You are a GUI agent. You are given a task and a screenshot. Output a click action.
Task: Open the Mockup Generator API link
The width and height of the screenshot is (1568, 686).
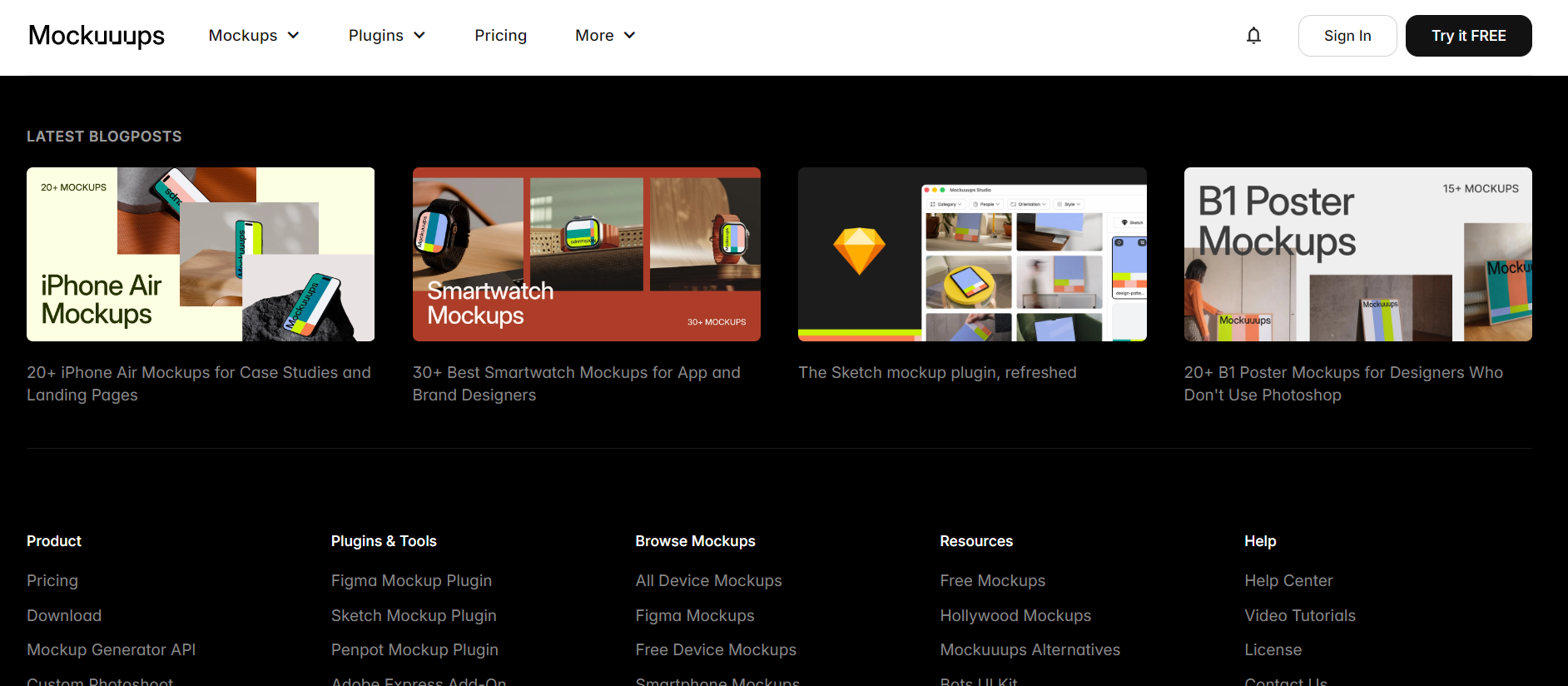pyautogui.click(x=112, y=650)
